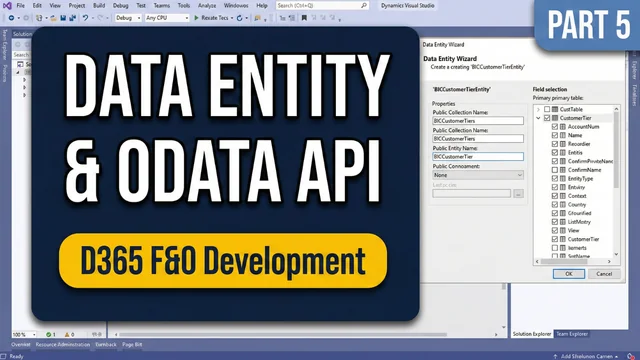Click the Ready status text
The width and height of the screenshot is (640, 360).
(16, 356)
